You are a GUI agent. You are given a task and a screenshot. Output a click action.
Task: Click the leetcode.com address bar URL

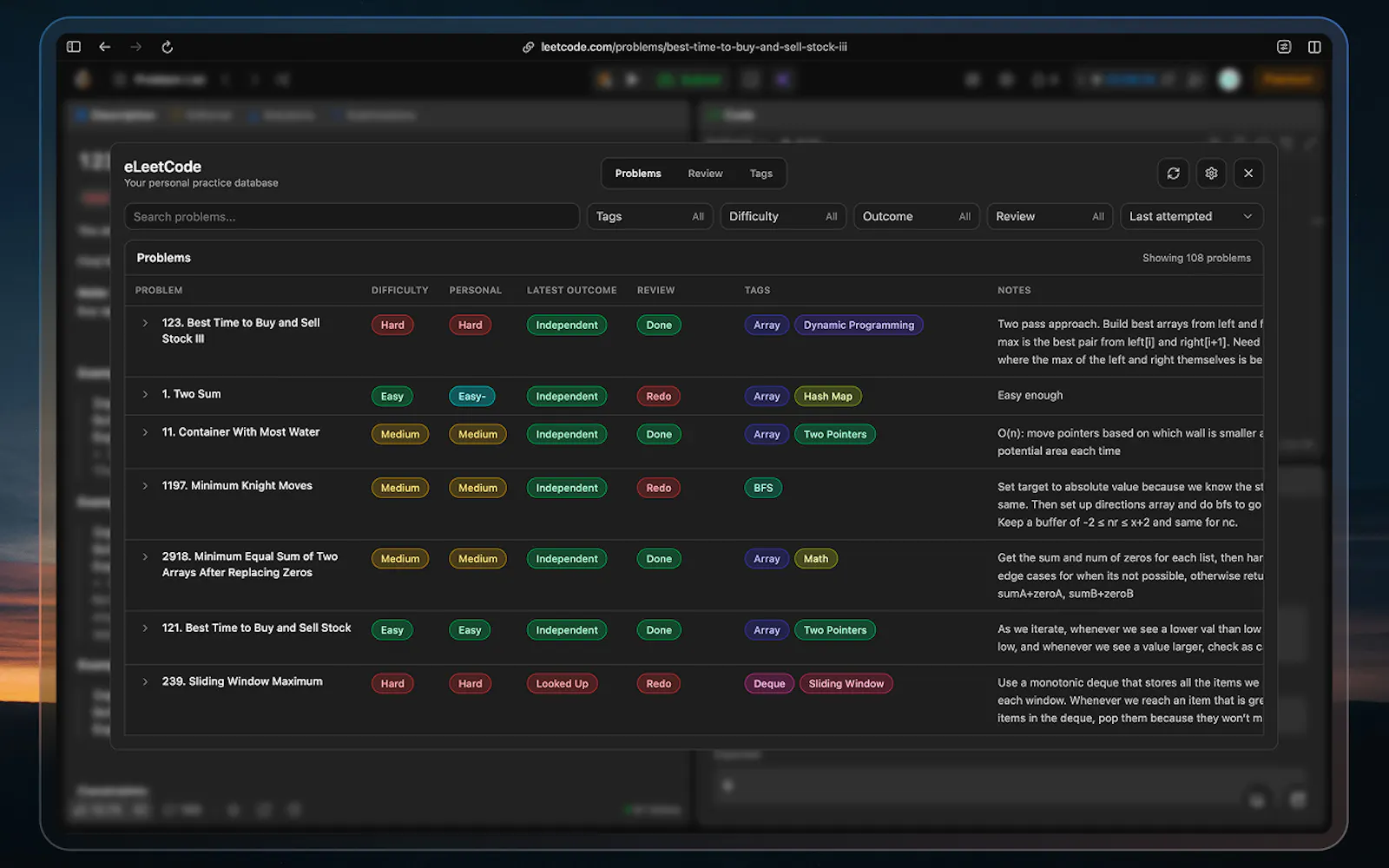point(694,47)
